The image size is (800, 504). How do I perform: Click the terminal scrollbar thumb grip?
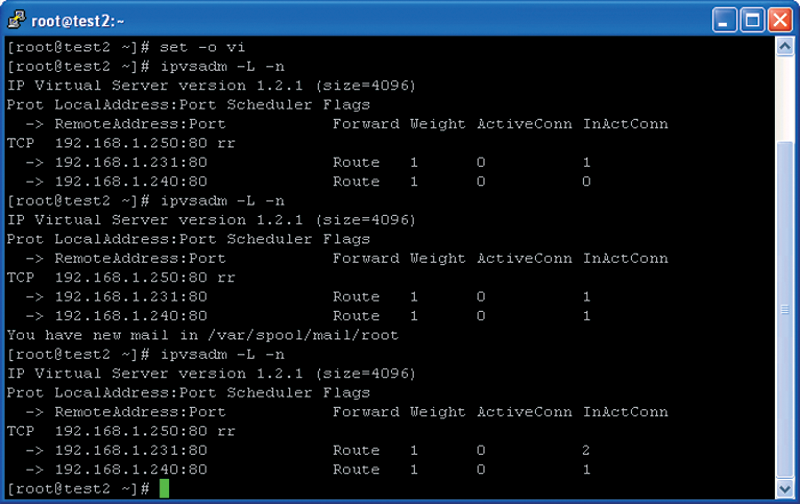[785, 310]
